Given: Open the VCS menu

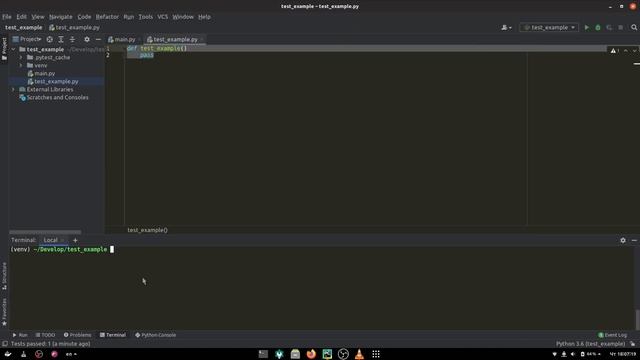Looking at the screenshot, I should point(162,17).
